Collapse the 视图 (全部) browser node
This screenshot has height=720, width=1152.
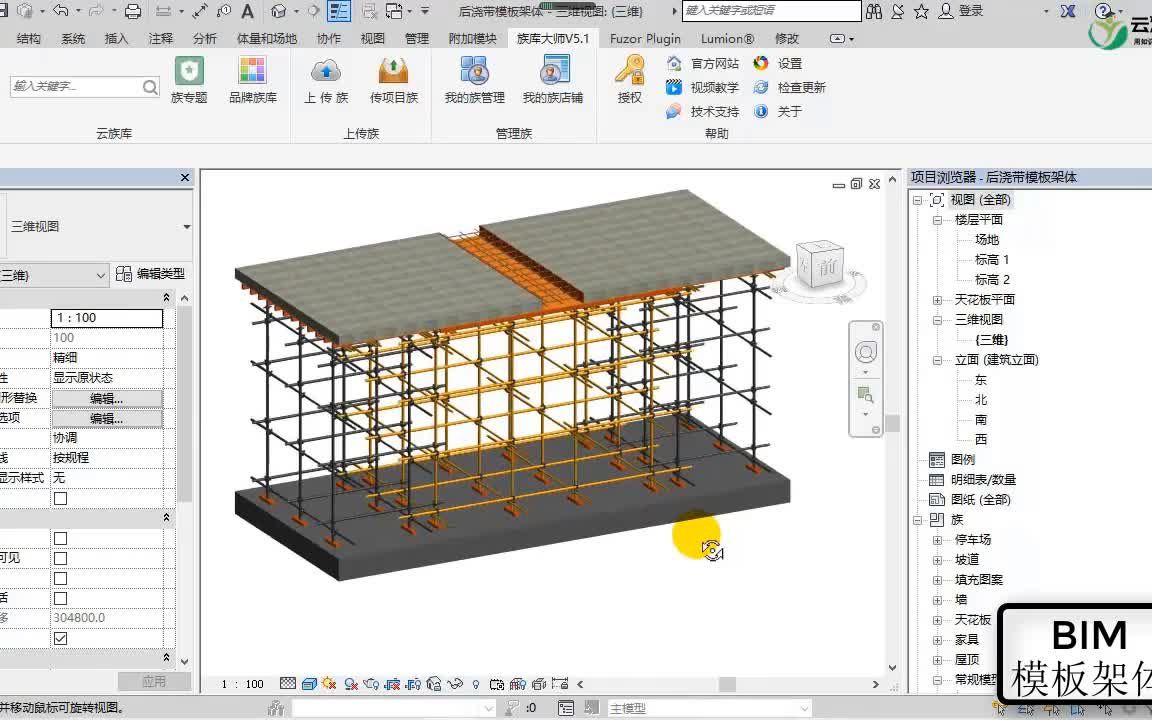point(917,199)
